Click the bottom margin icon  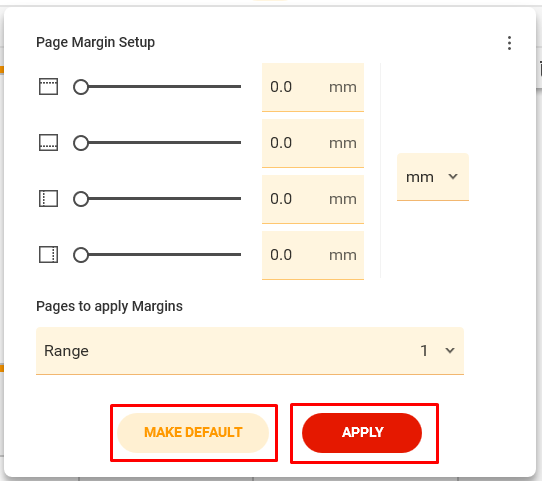coord(48,143)
